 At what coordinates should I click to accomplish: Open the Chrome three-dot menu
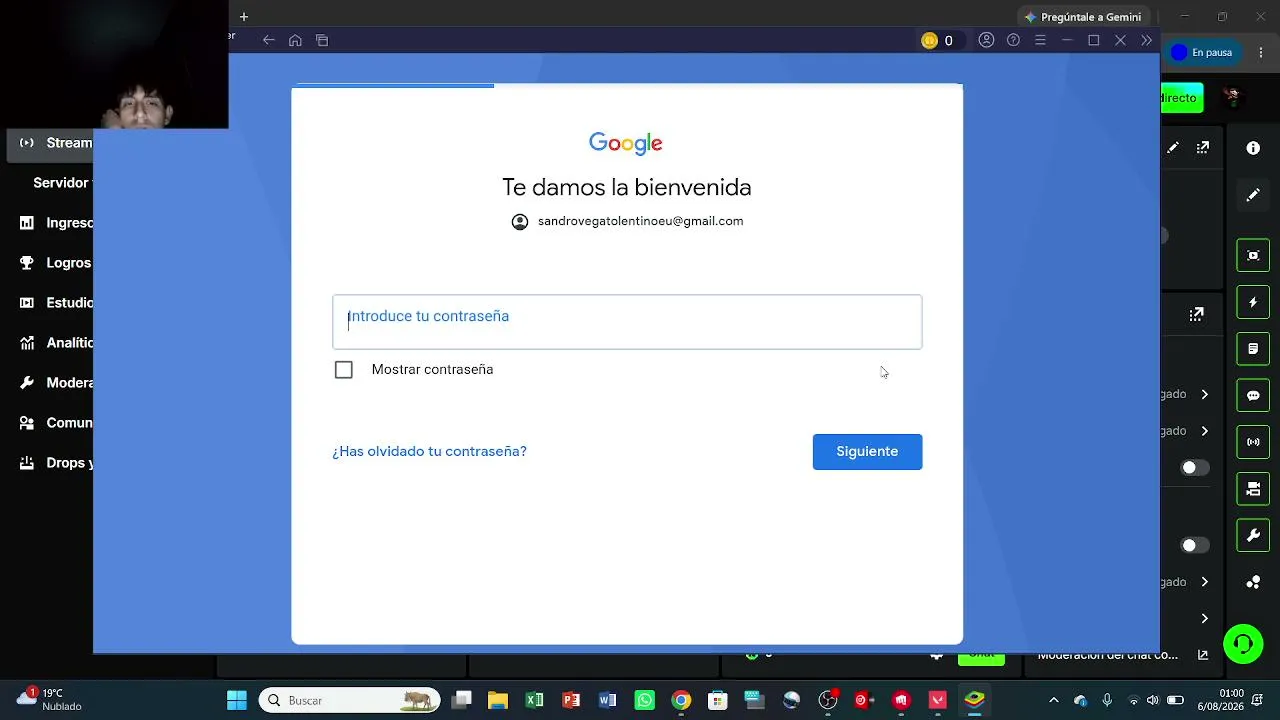pos(1260,52)
